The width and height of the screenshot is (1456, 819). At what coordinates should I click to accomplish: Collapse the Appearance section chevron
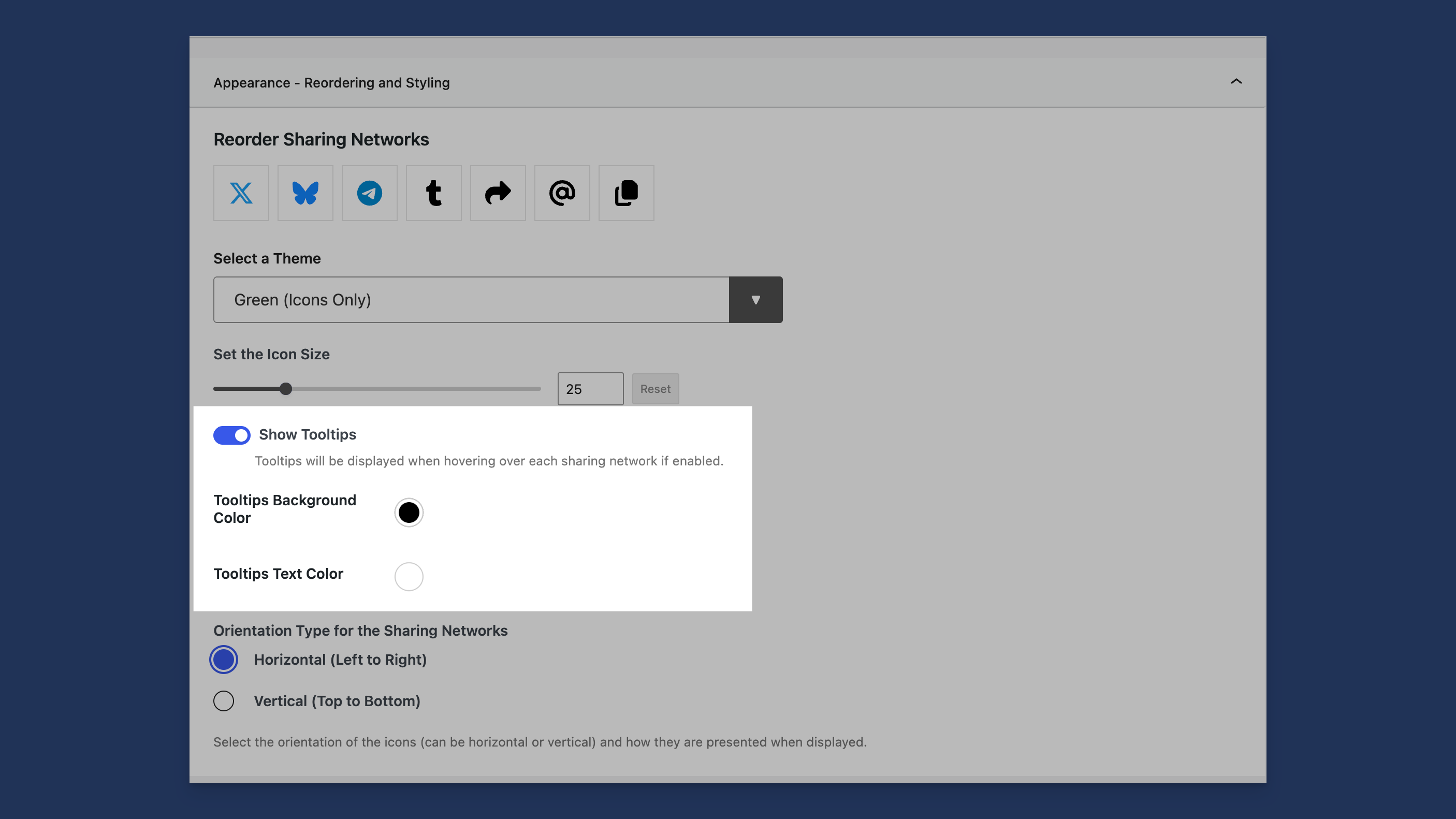pyautogui.click(x=1235, y=82)
